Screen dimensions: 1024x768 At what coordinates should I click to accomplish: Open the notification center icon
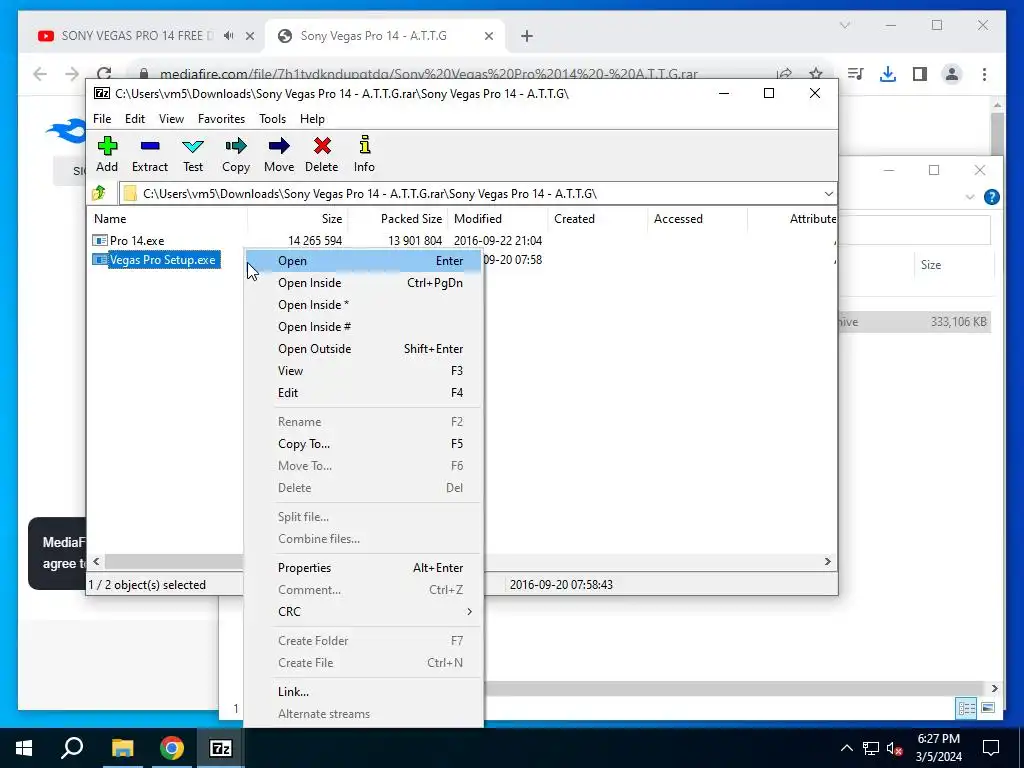tap(991, 748)
